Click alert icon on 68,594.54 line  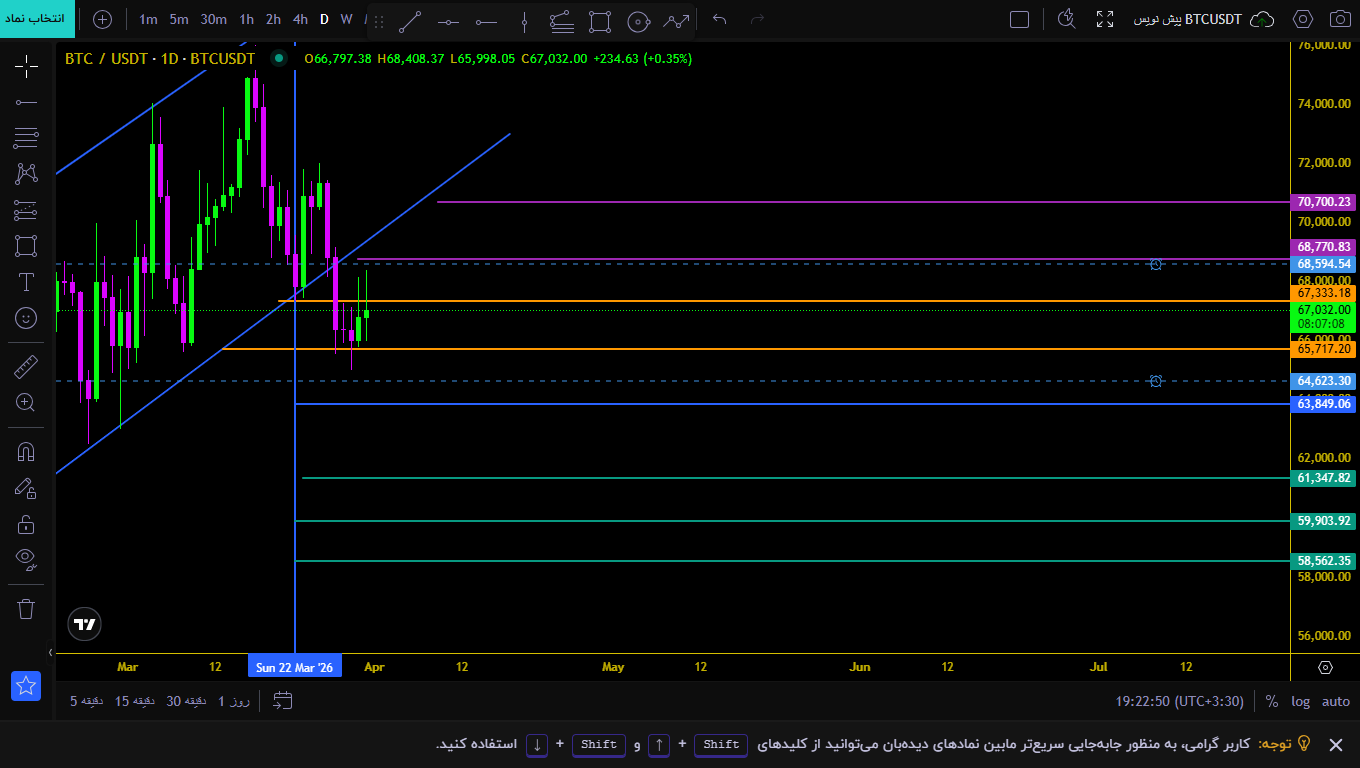[1156, 264]
